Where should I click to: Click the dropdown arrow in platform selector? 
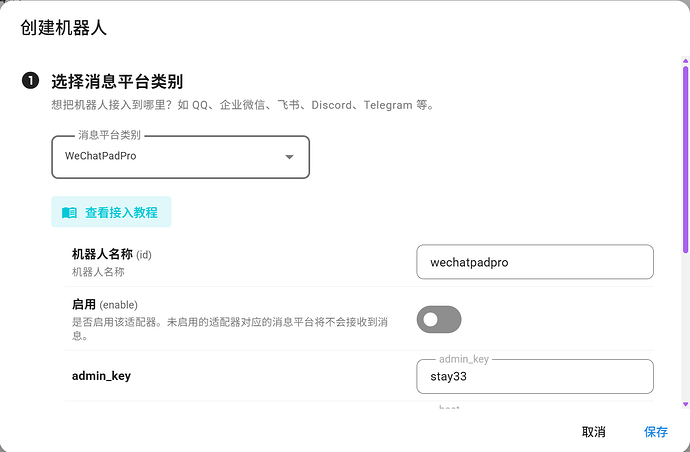coord(289,157)
